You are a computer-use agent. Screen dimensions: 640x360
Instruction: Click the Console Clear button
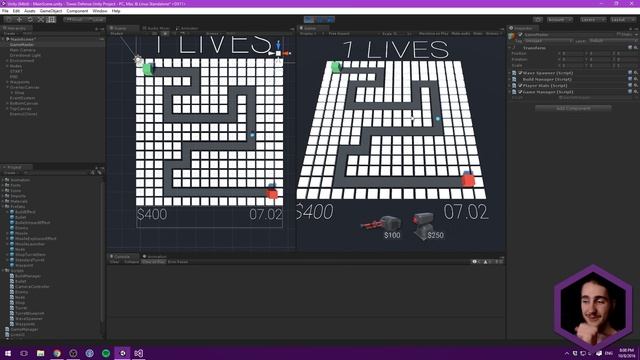pos(114,262)
